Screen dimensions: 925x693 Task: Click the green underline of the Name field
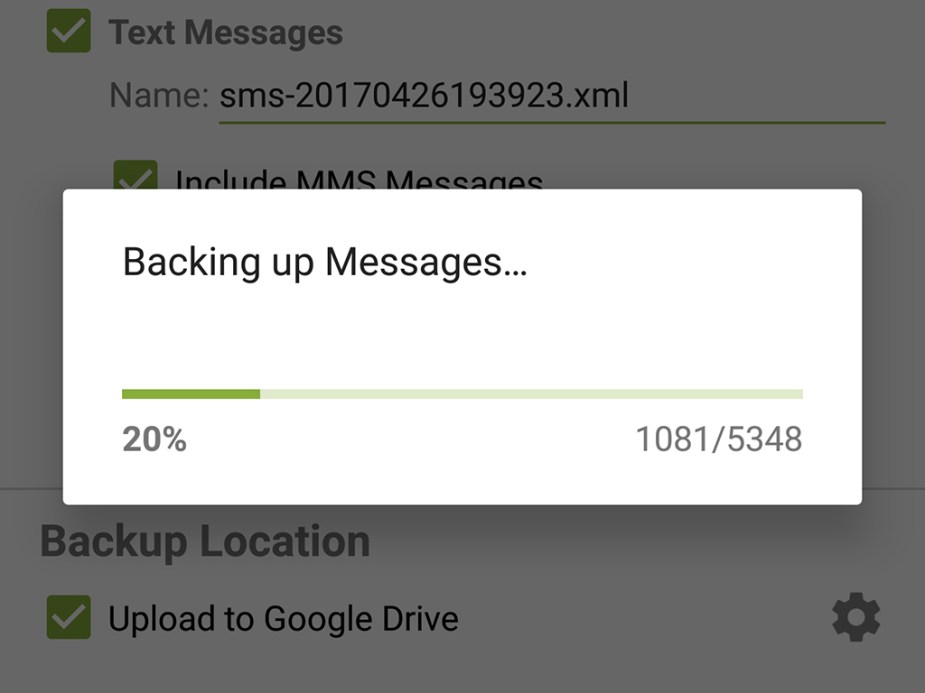(552, 123)
